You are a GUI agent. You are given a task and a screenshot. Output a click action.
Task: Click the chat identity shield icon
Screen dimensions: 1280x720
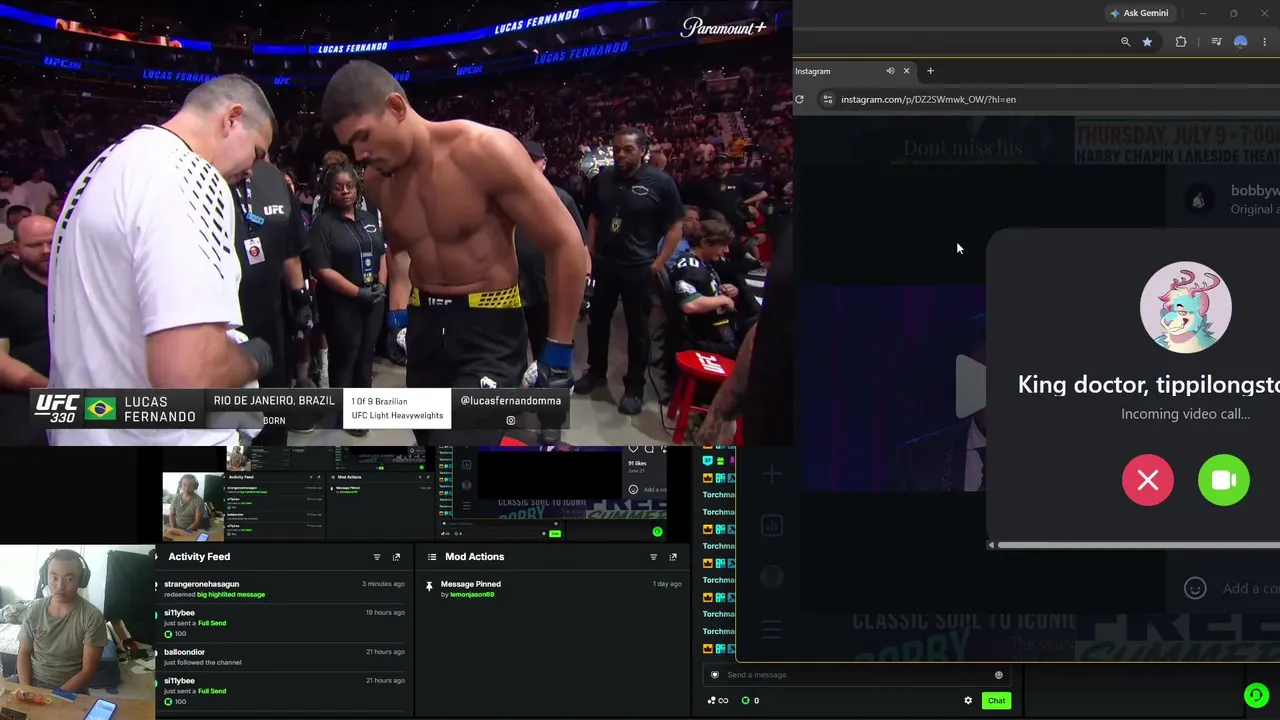coord(714,675)
